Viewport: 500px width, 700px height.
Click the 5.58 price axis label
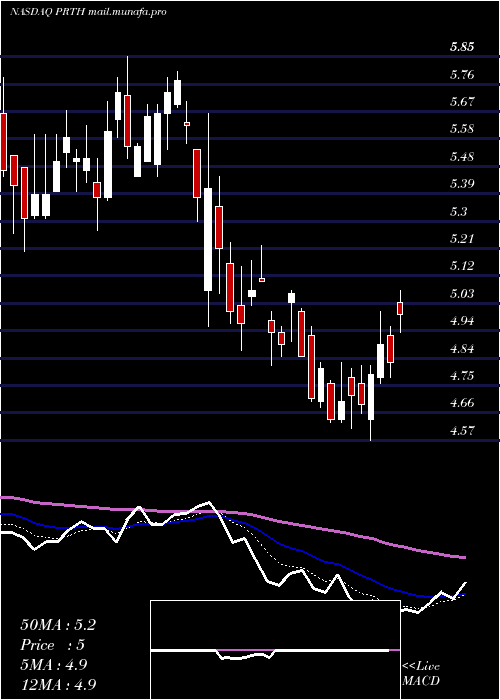coord(462,129)
